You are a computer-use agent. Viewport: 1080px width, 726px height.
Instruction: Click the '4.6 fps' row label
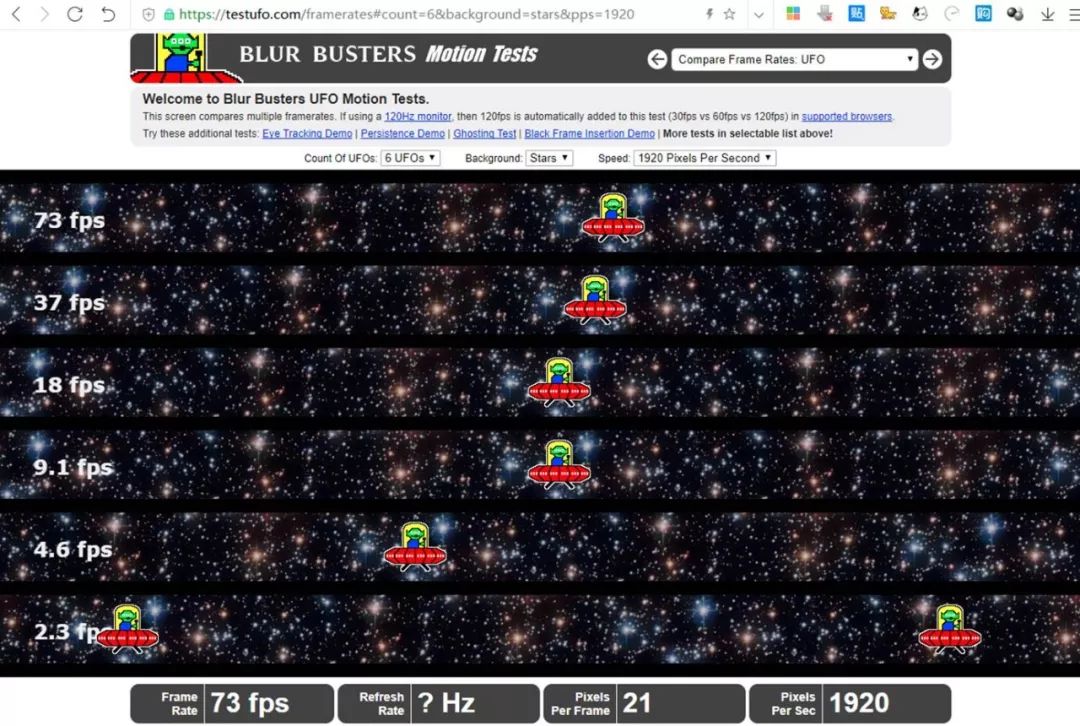tap(73, 550)
